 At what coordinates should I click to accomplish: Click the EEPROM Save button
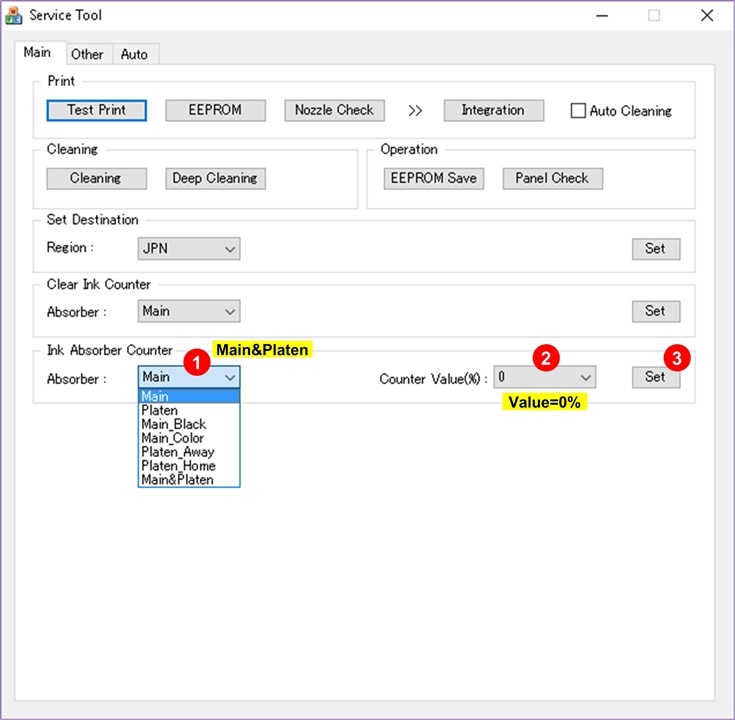tap(433, 178)
